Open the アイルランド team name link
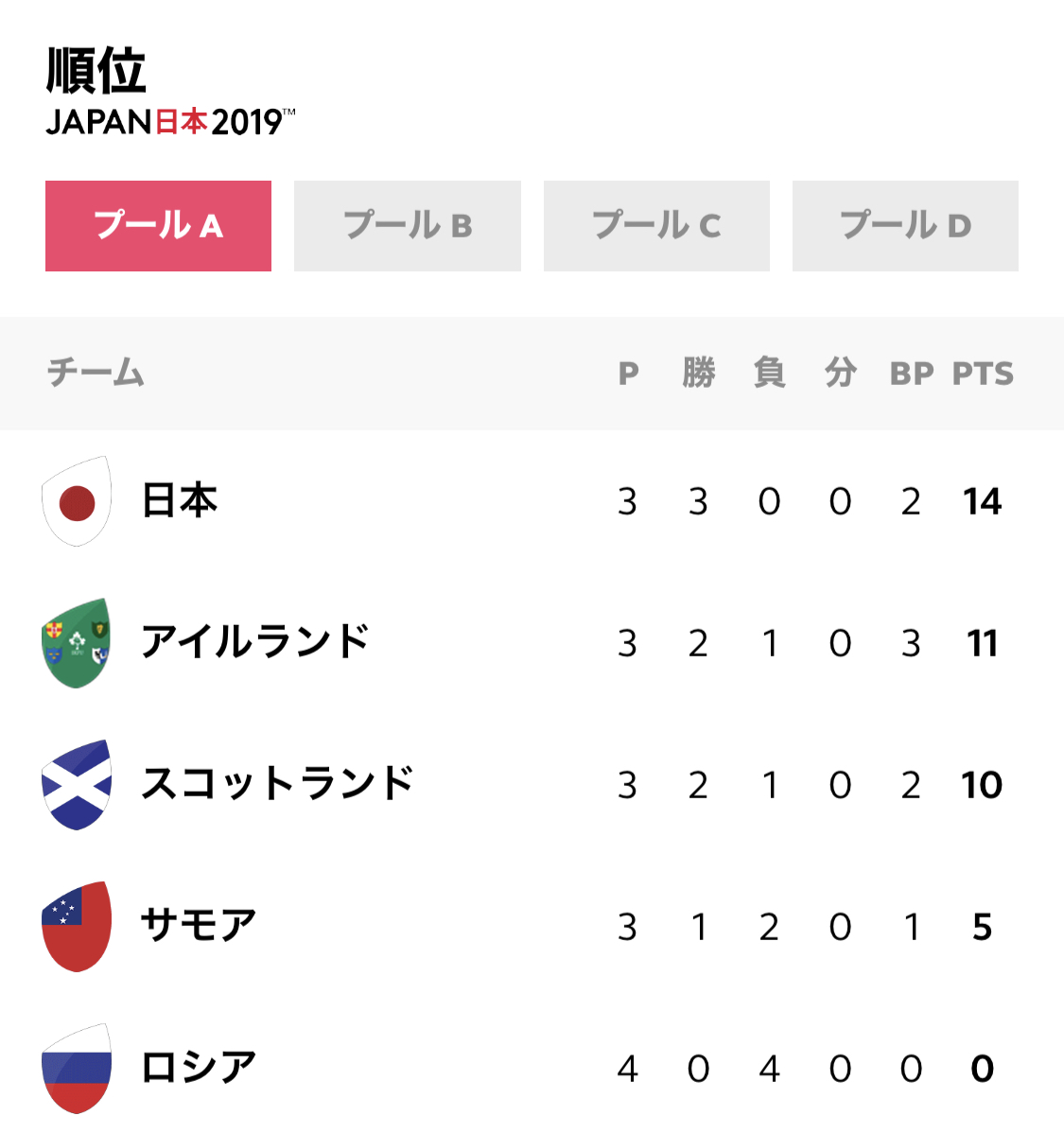The image size is (1064, 1133). coord(255,642)
